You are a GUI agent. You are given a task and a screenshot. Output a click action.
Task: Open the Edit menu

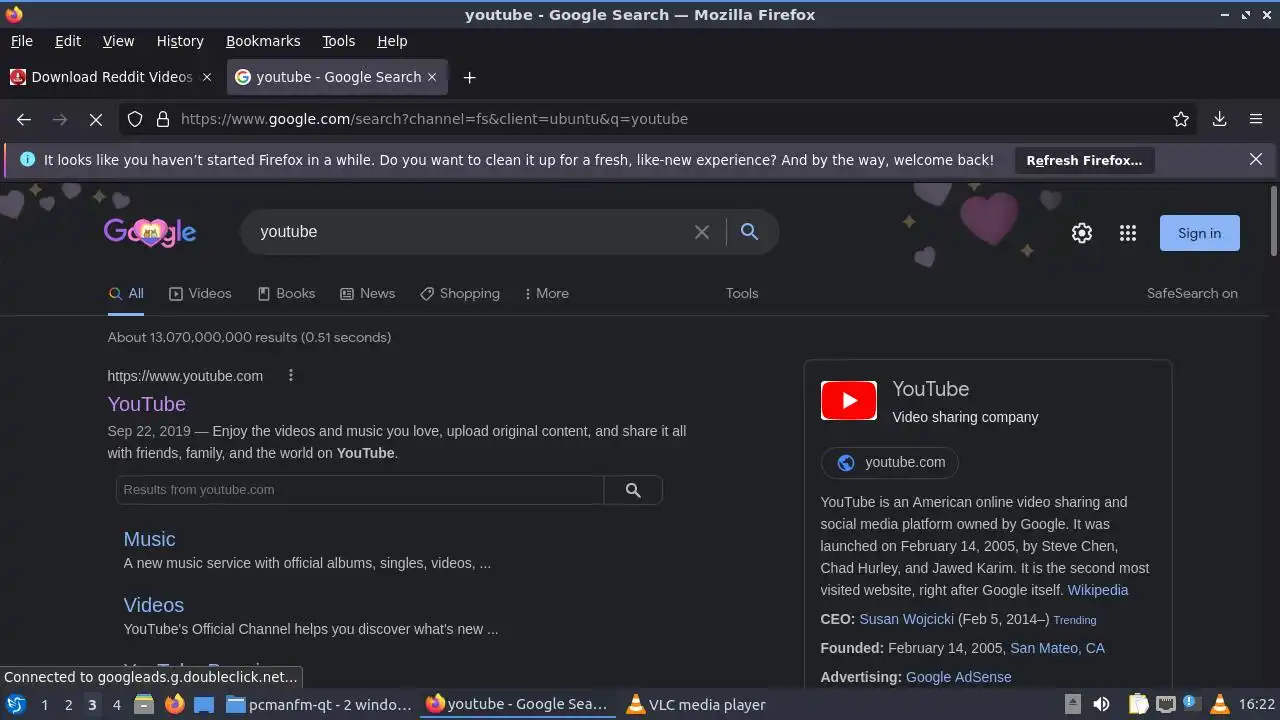[x=68, y=41]
